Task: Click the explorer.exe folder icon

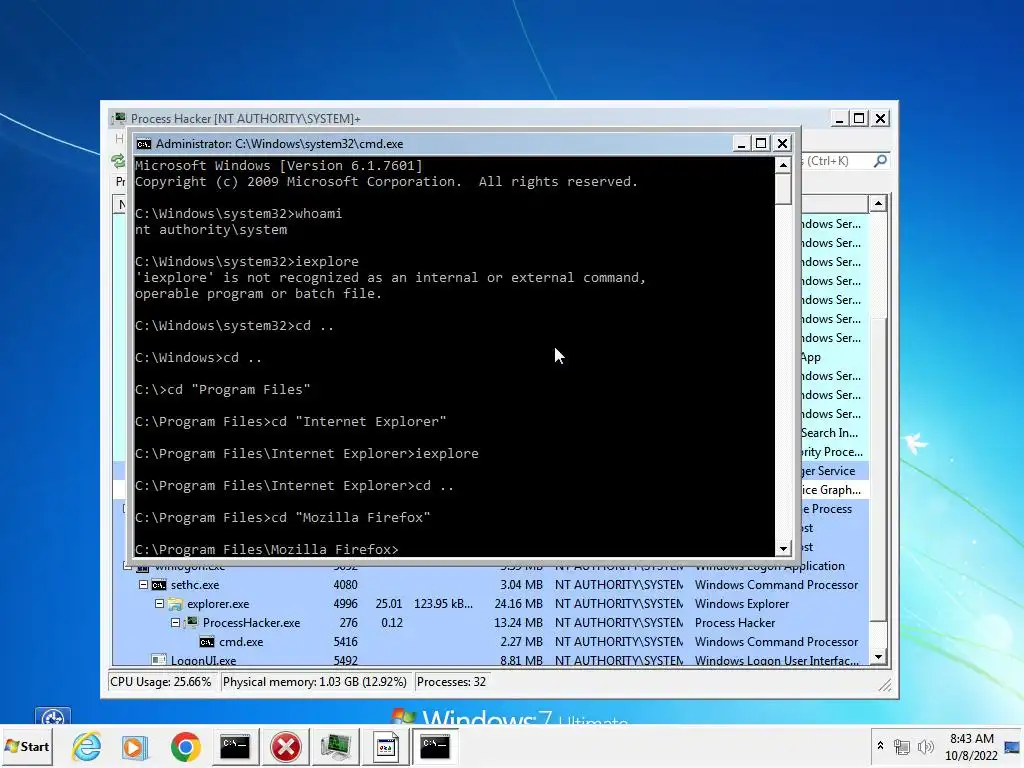Action: click(x=175, y=604)
